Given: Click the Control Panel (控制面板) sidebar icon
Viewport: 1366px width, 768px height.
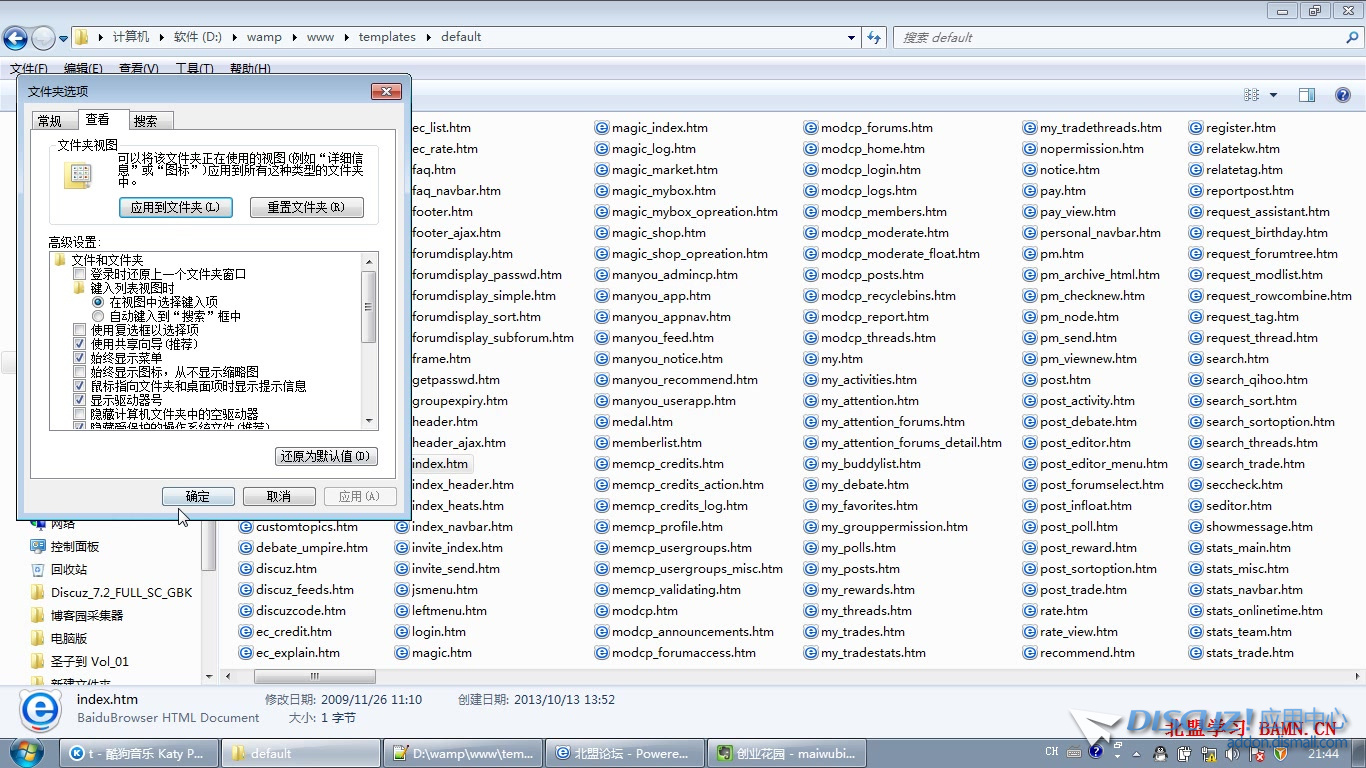Looking at the screenshot, I should (x=38, y=546).
